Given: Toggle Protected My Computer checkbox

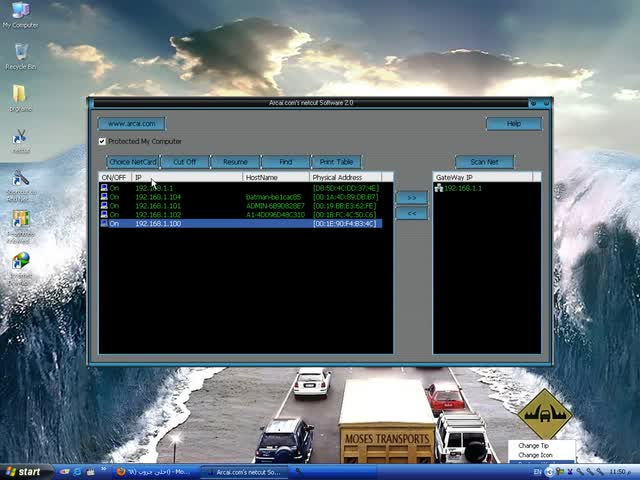Looking at the screenshot, I should 102,141.
